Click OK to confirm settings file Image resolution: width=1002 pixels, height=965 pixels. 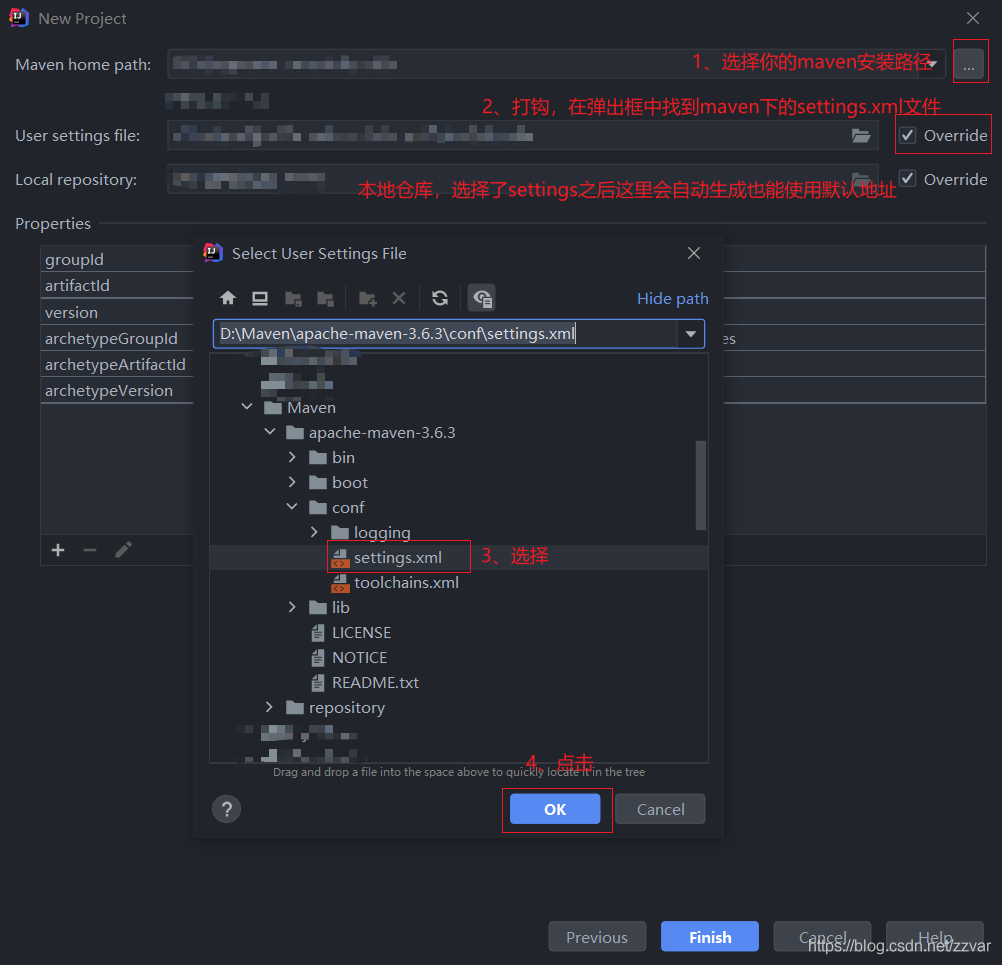coord(555,809)
